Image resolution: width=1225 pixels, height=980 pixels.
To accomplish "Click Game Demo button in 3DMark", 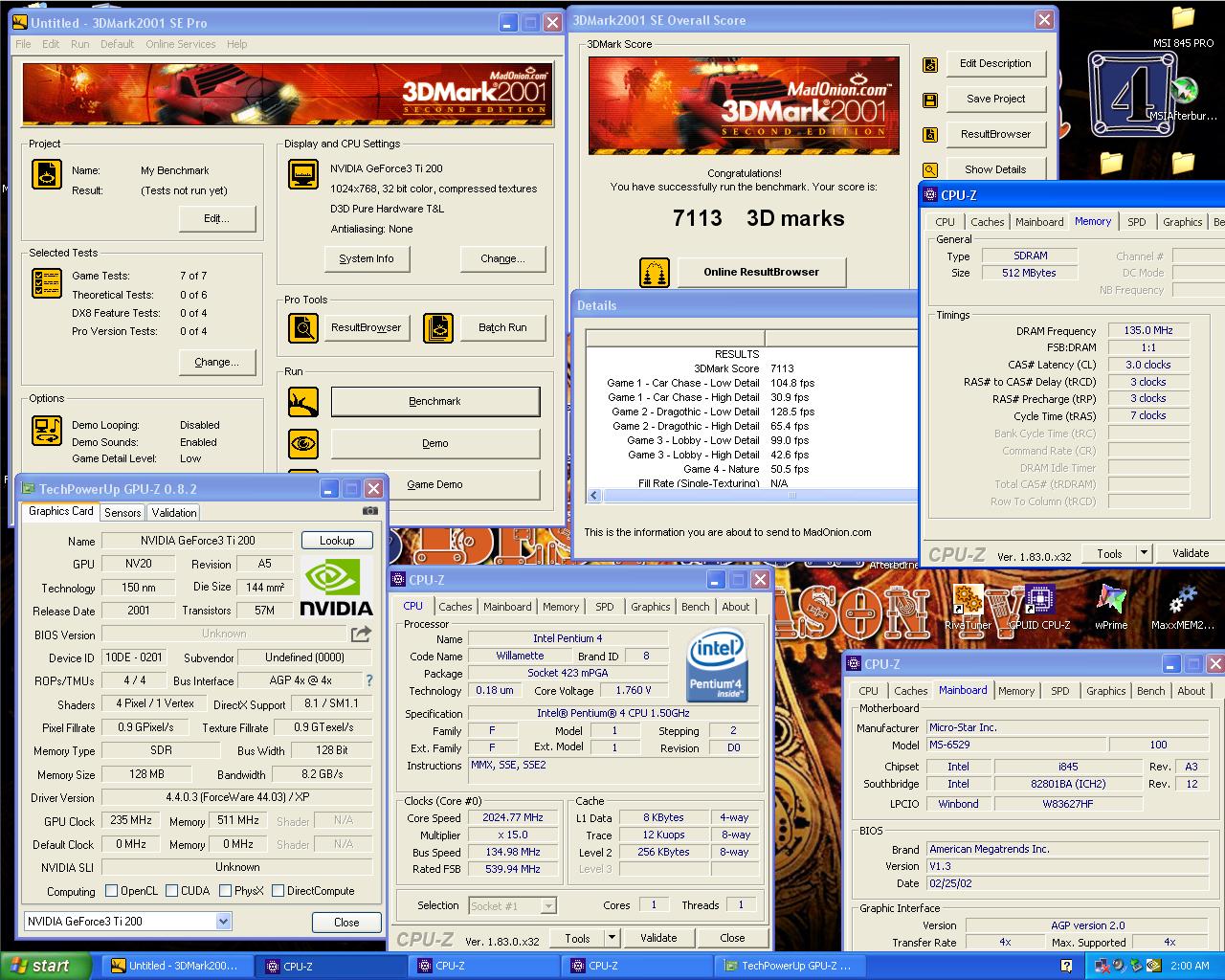I will coord(435,485).
